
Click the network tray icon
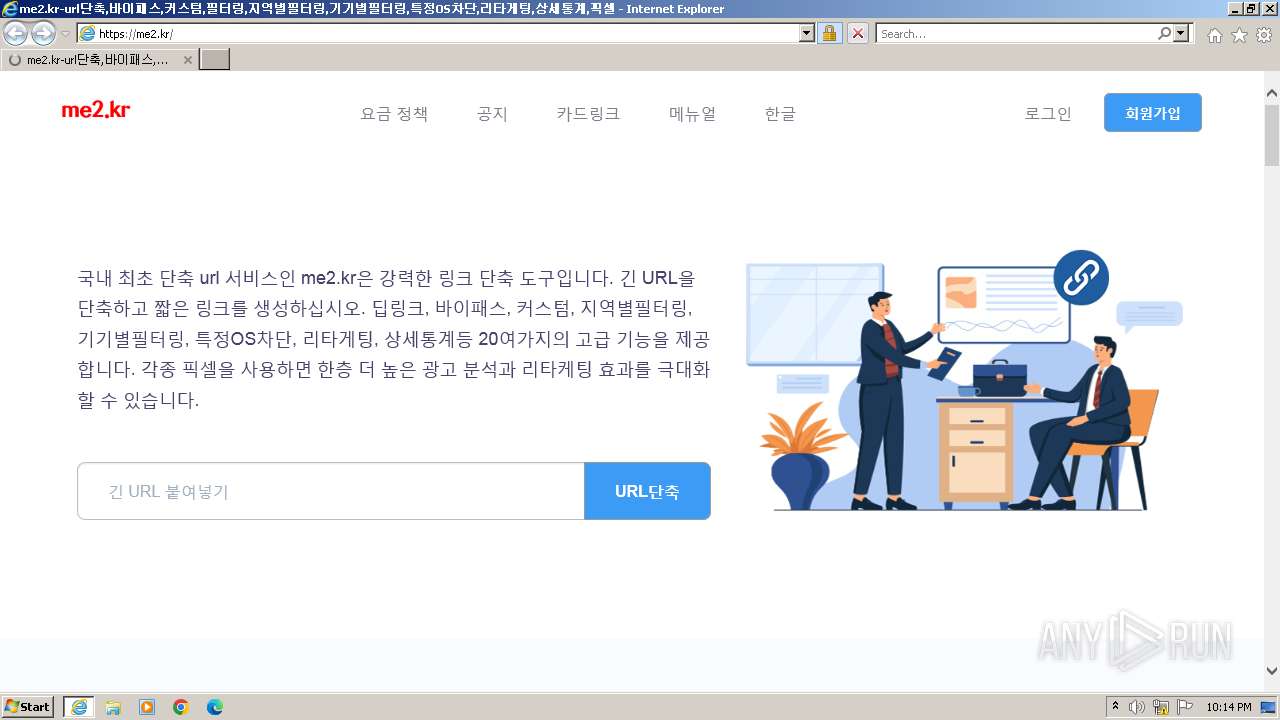coord(1161,707)
